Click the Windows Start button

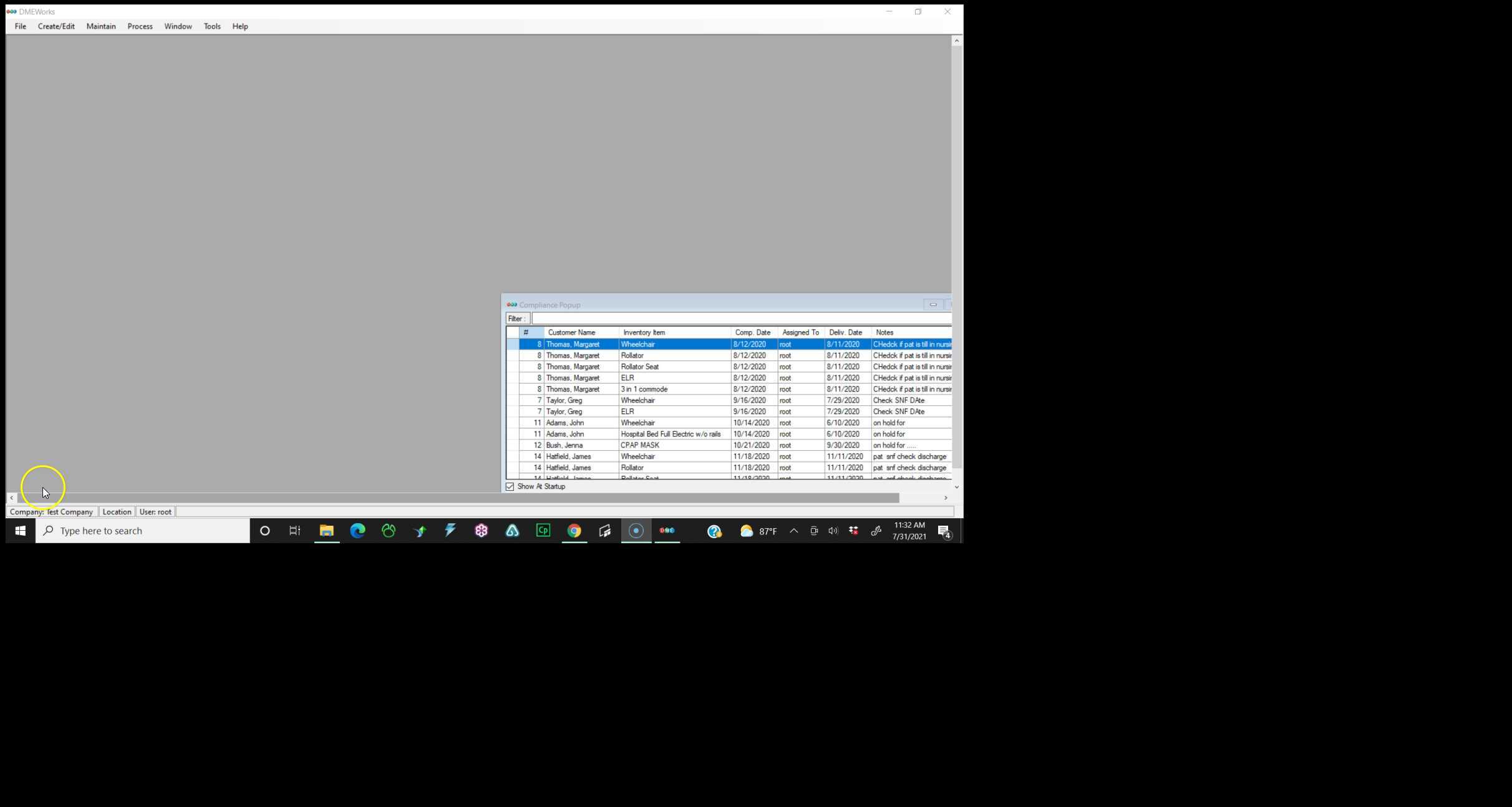point(20,531)
